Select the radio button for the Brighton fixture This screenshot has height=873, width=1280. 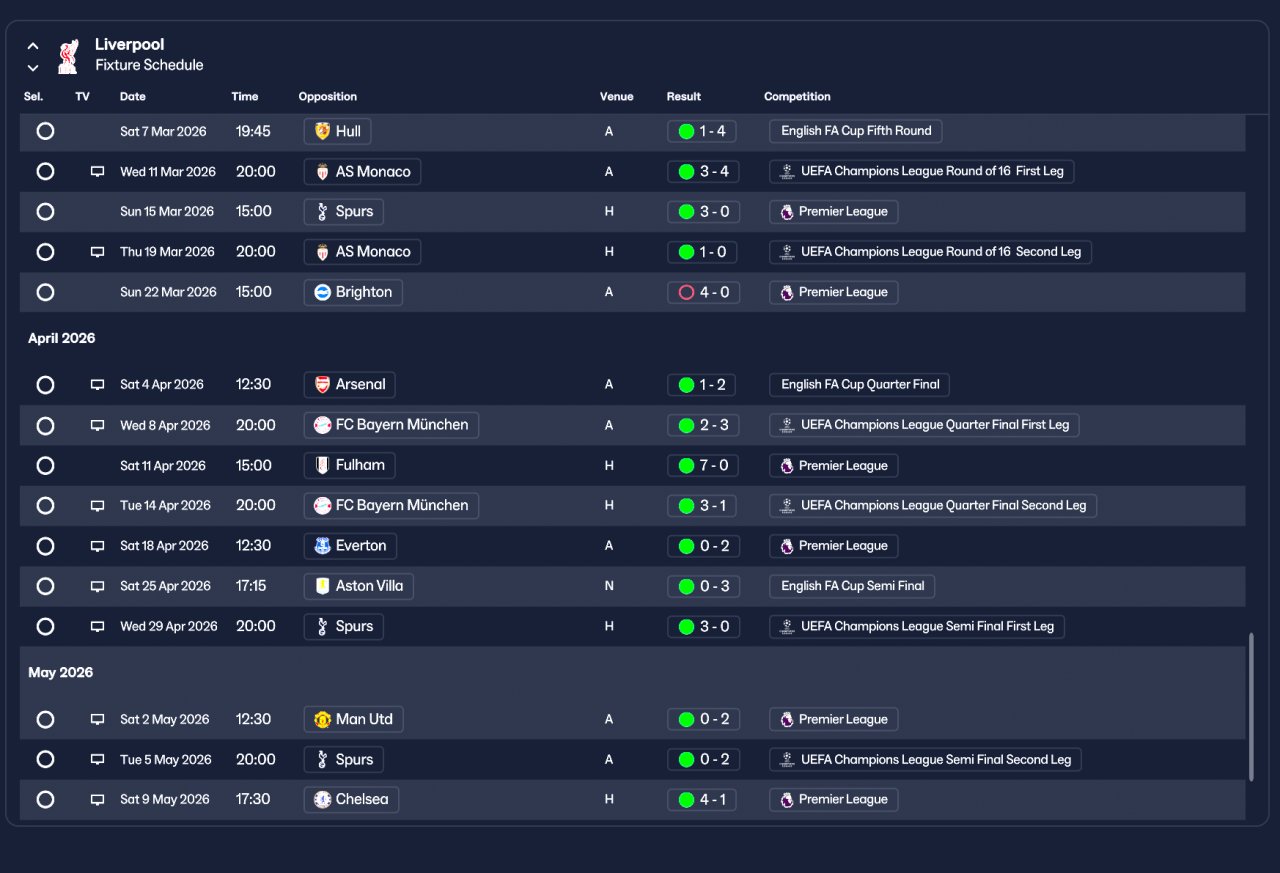pyautogui.click(x=45, y=292)
